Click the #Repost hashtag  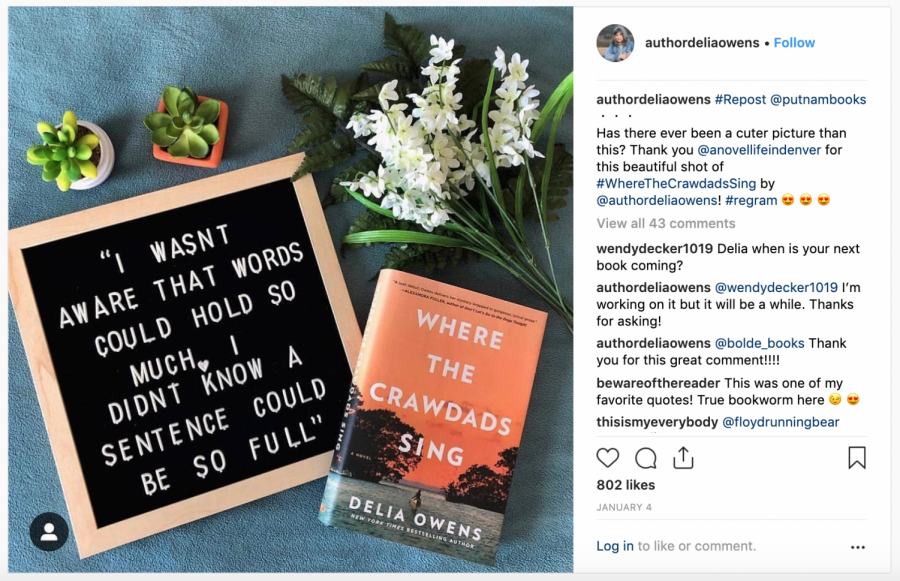tap(739, 99)
